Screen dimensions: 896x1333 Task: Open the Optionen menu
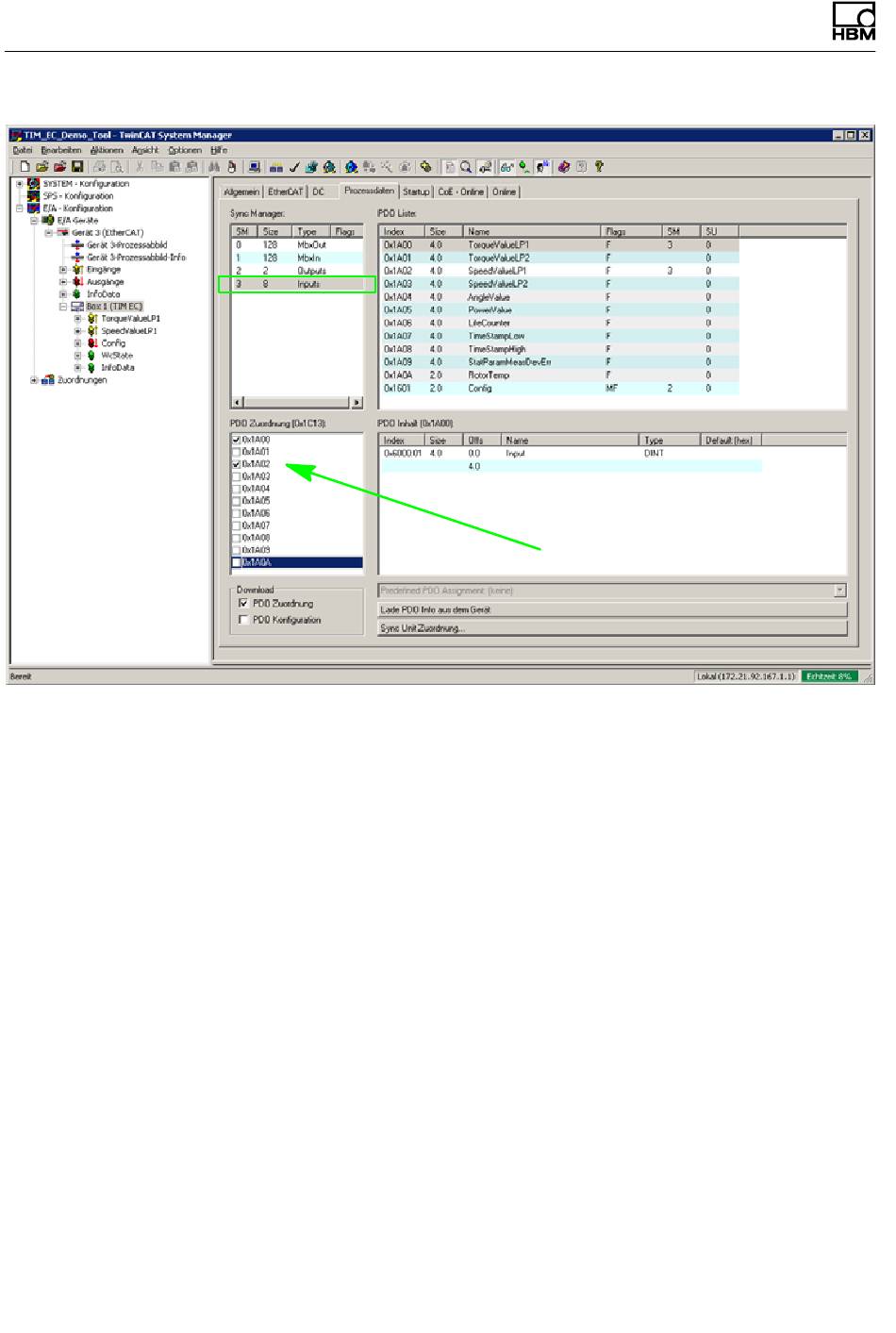click(185, 150)
